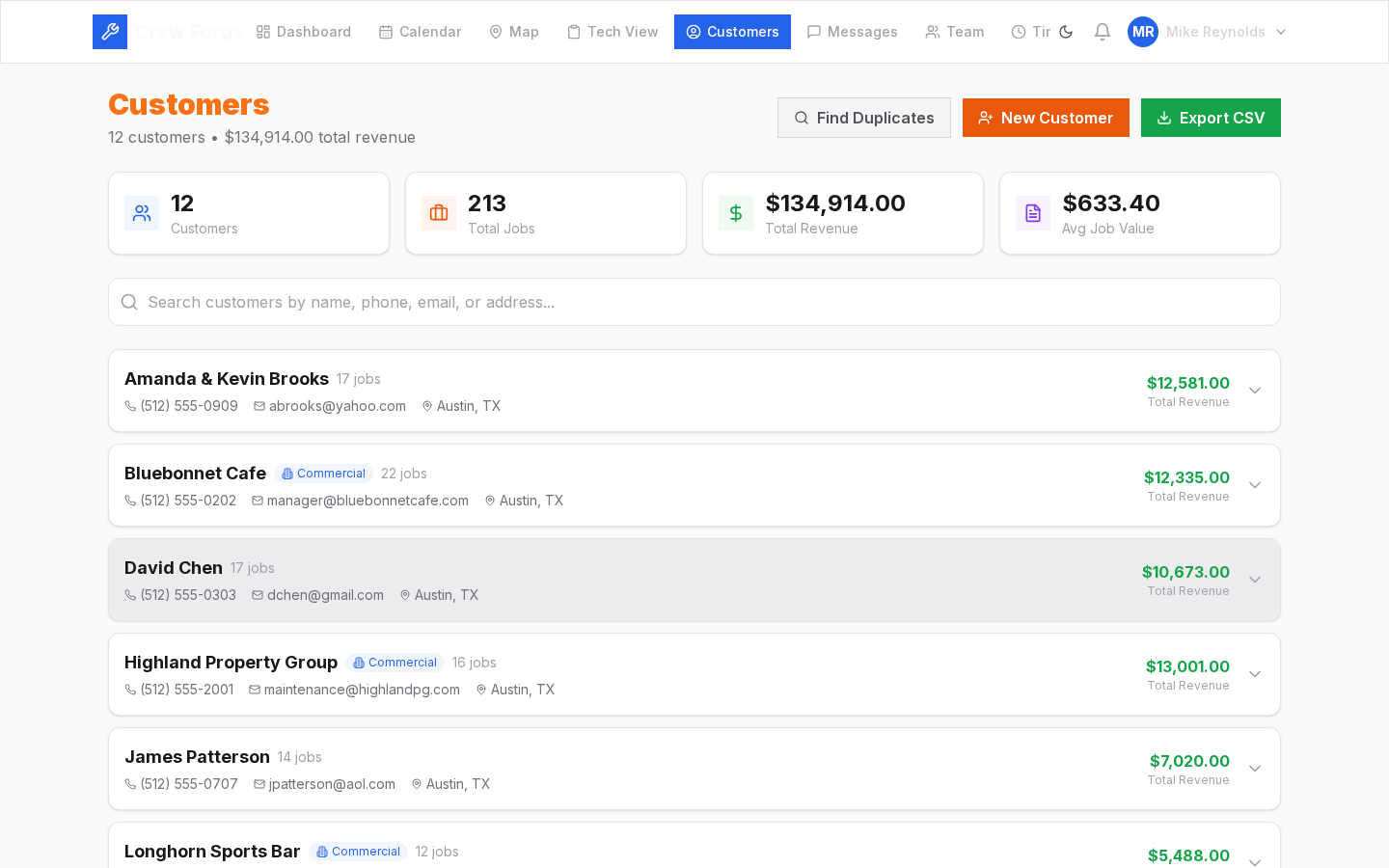Open the Dashboard tab

coord(303,32)
